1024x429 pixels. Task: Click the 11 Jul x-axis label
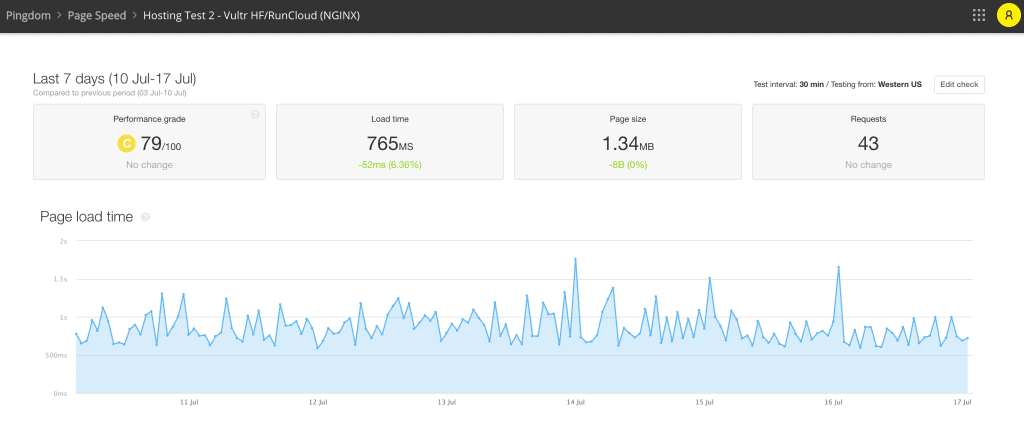(x=189, y=402)
